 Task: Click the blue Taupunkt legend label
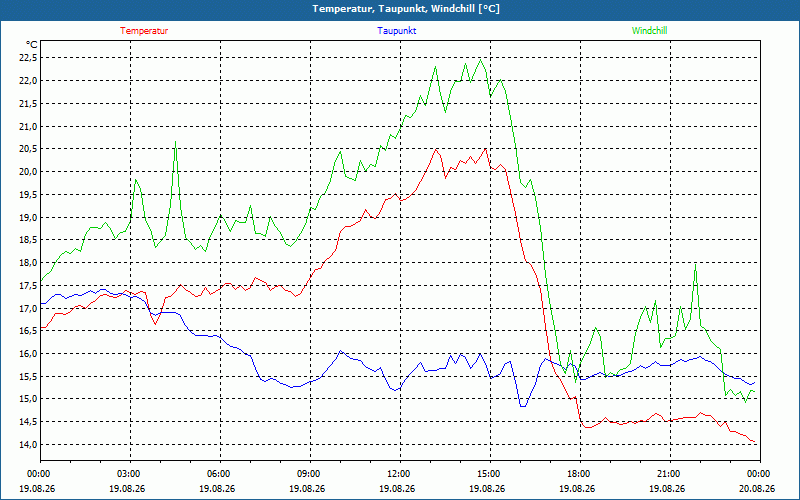pos(396,31)
